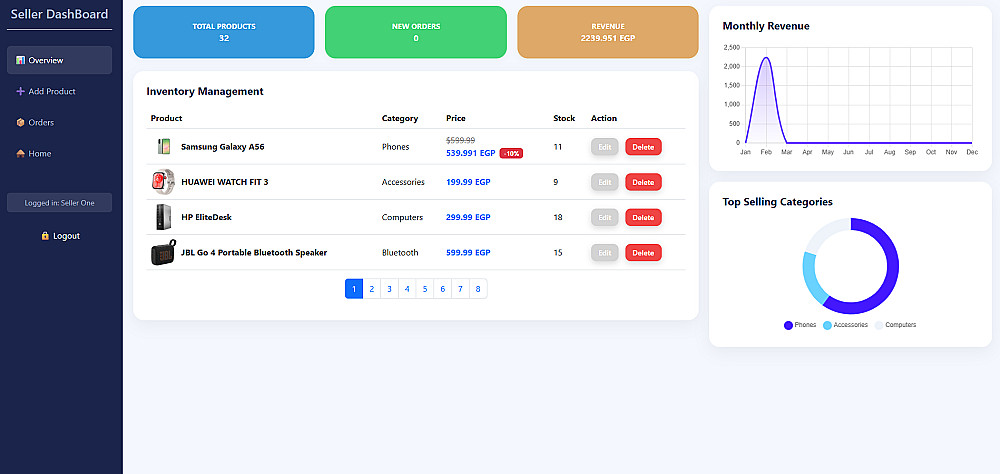Click the Accessories category cell in the table
The height and width of the screenshot is (474, 1000).
(403, 182)
